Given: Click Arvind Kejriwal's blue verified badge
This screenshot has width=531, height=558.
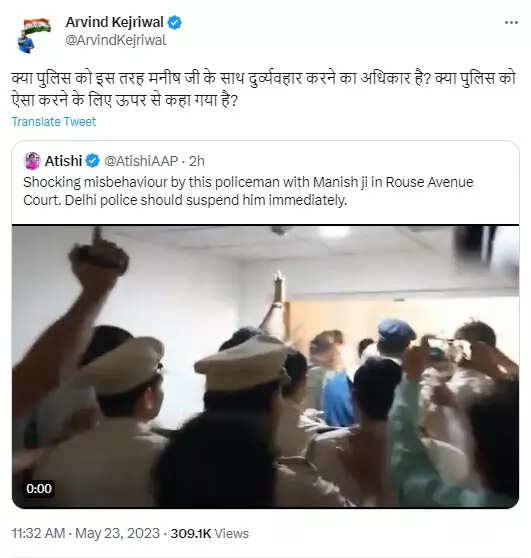Looking at the screenshot, I should coord(175,22).
